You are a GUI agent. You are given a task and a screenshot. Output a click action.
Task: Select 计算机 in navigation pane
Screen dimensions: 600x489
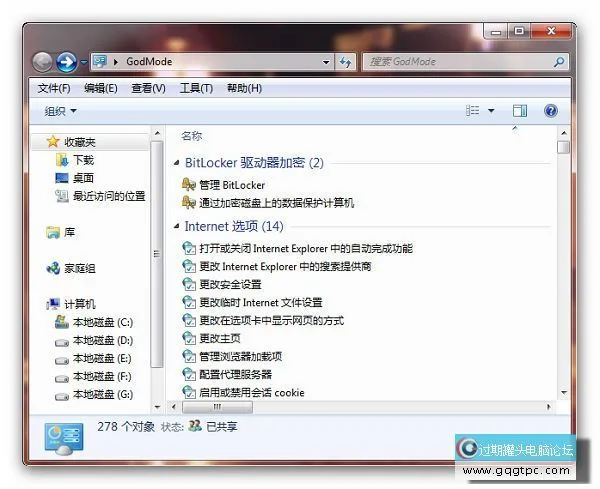(80, 304)
